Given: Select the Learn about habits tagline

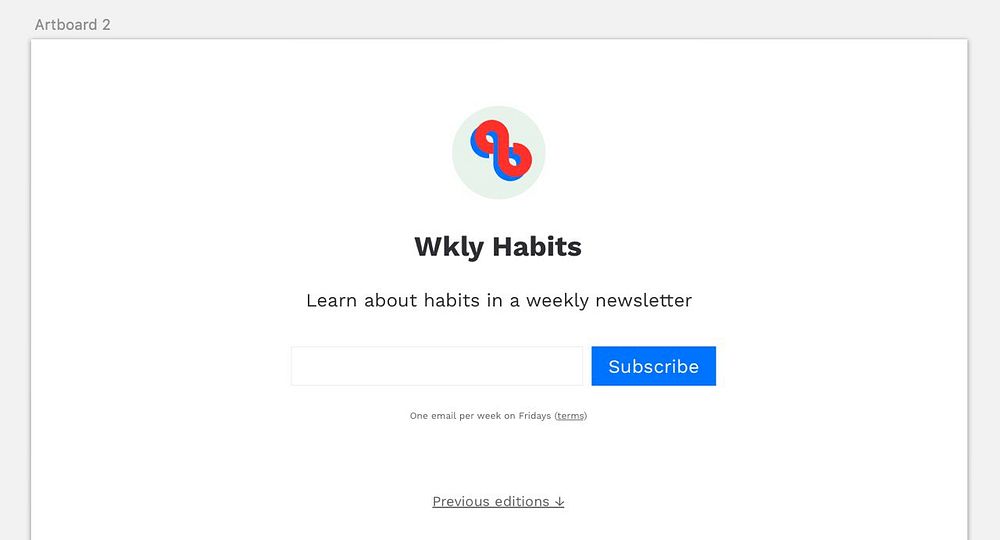Looking at the screenshot, I should [499, 300].
